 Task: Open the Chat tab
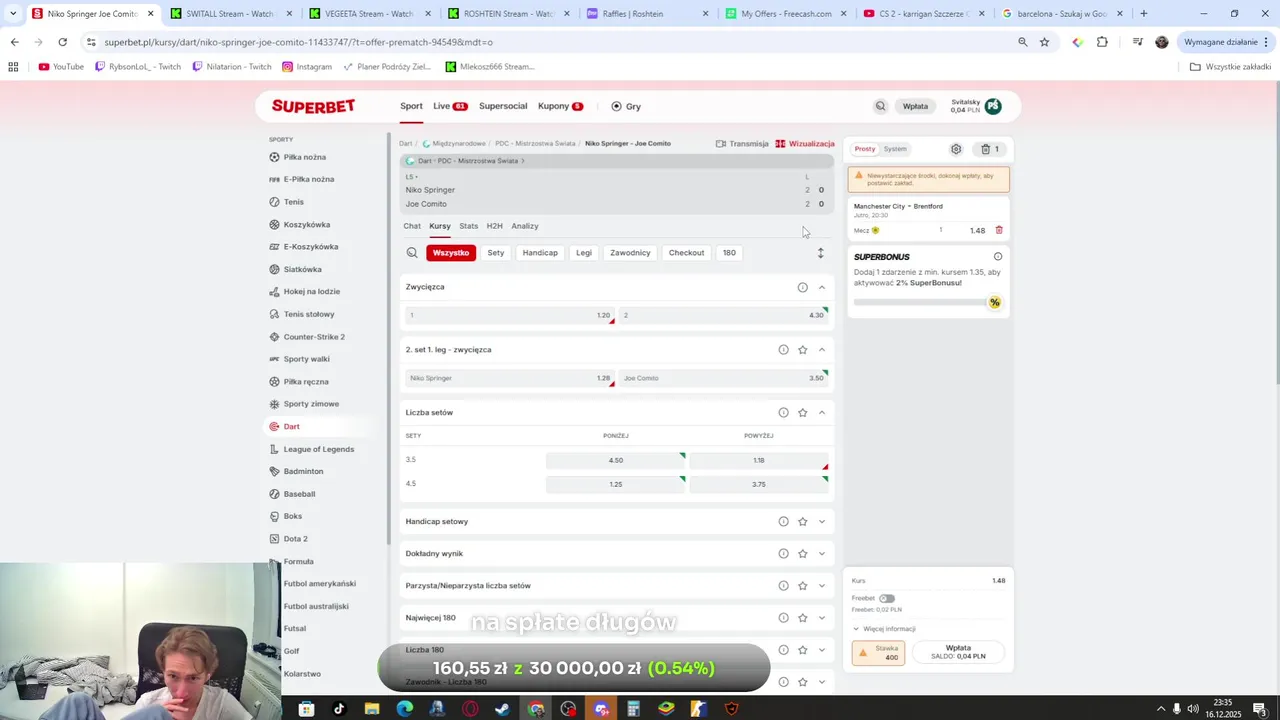pos(412,226)
